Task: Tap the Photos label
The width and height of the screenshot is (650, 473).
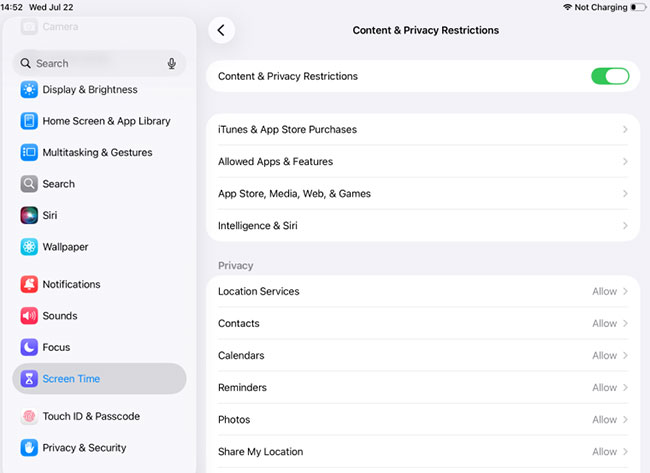Action: tap(234, 420)
